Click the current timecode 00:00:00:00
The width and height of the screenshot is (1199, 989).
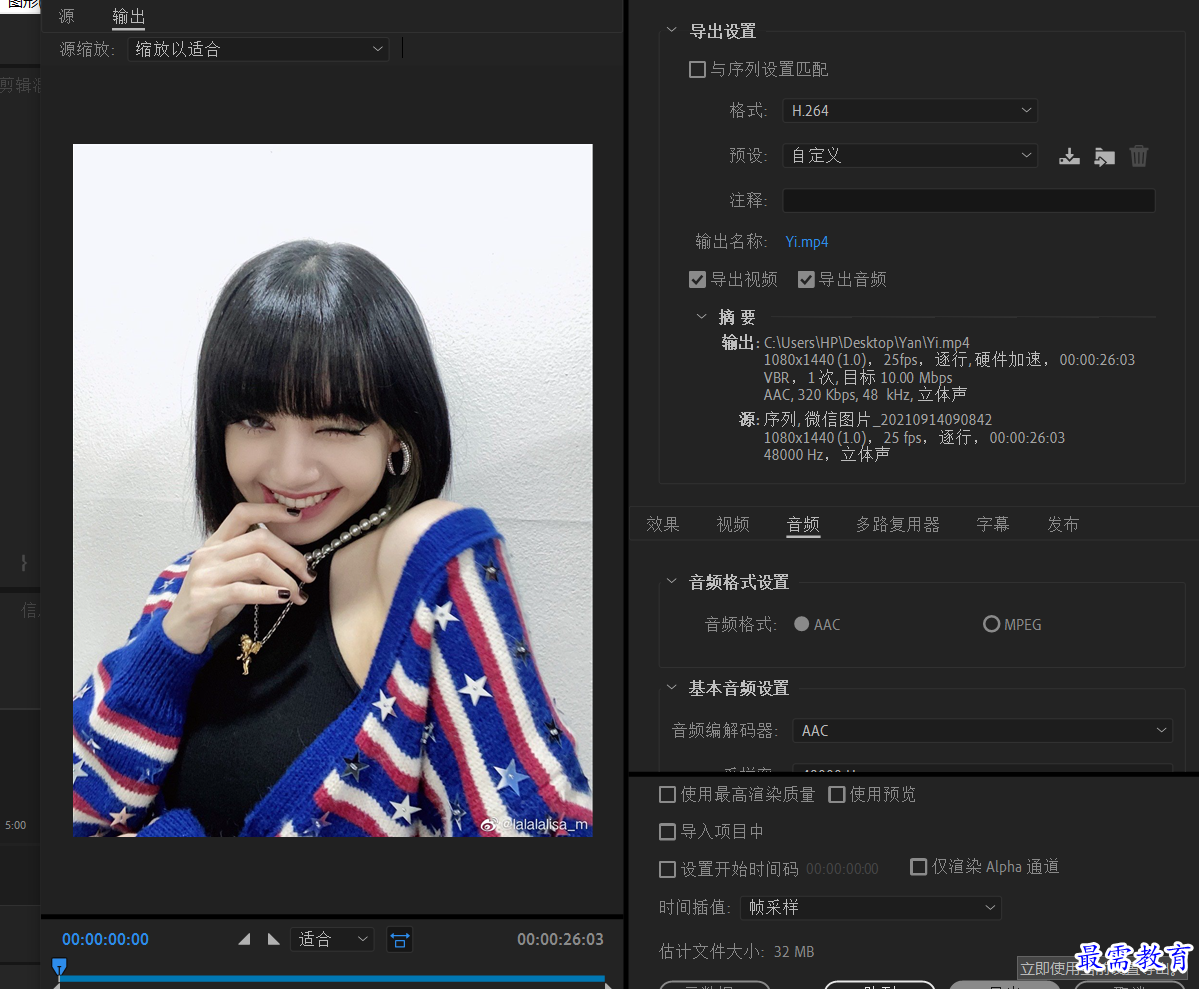(106, 939)
